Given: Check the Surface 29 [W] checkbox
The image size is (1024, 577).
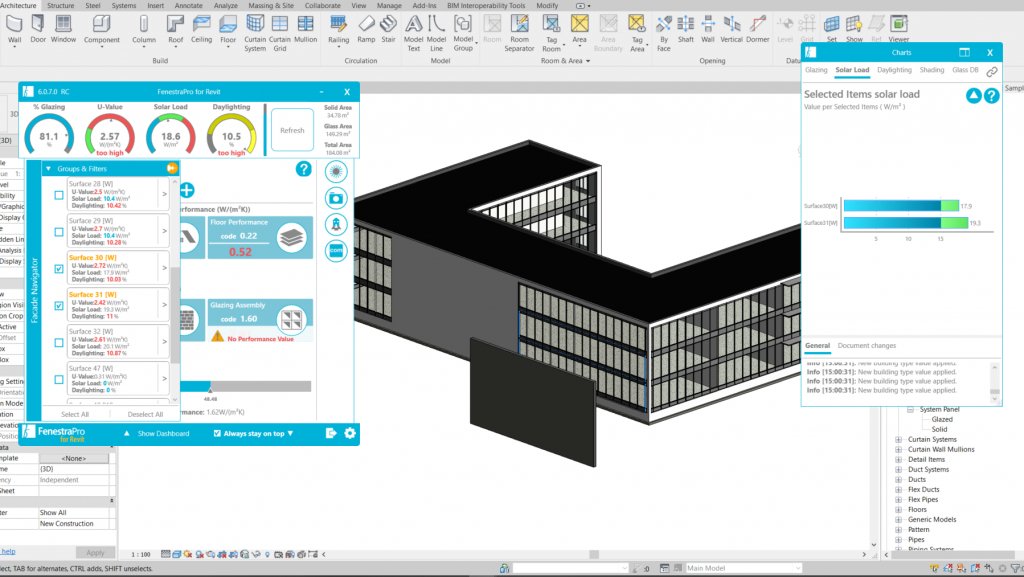Looking at the screenshot, I should (59, 232).
